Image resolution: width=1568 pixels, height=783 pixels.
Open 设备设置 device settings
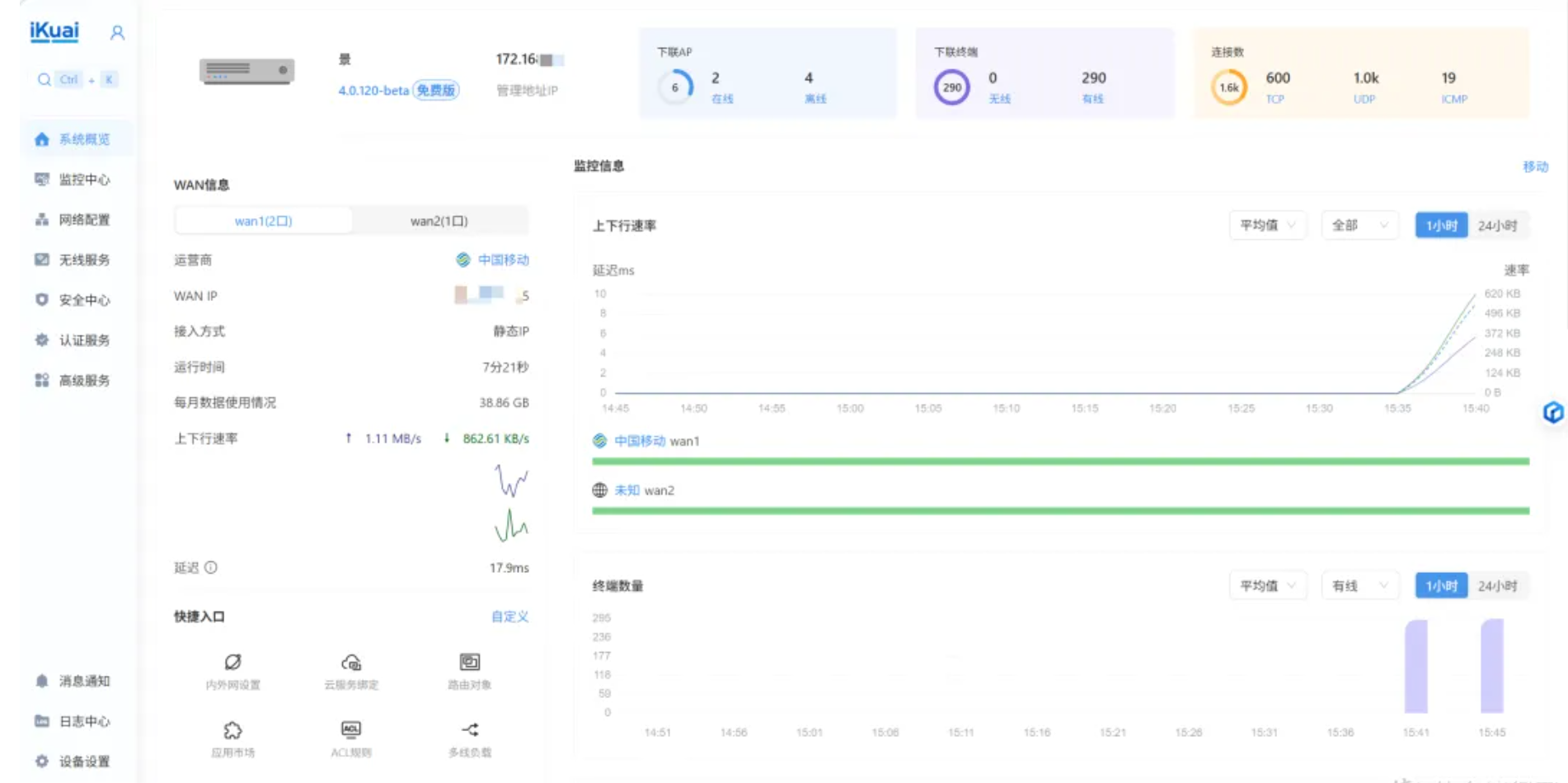(77, 761)
